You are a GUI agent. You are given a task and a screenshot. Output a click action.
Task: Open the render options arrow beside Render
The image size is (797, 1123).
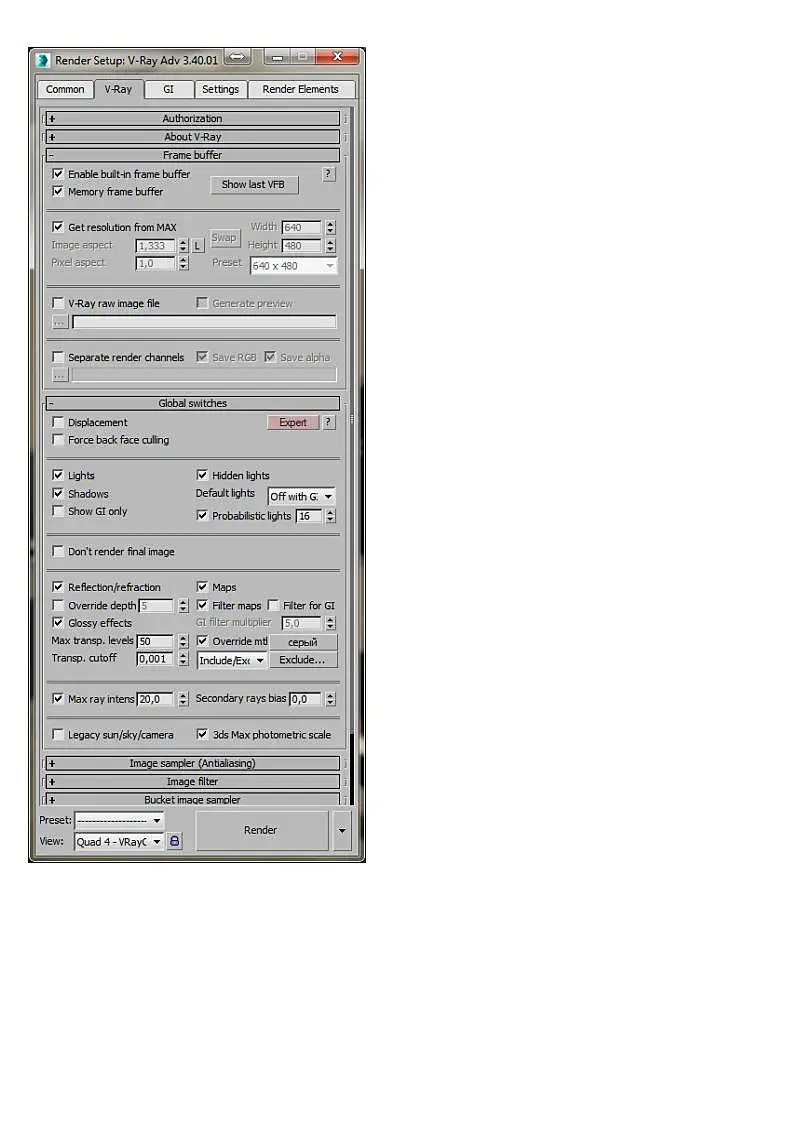pos(342,831)
